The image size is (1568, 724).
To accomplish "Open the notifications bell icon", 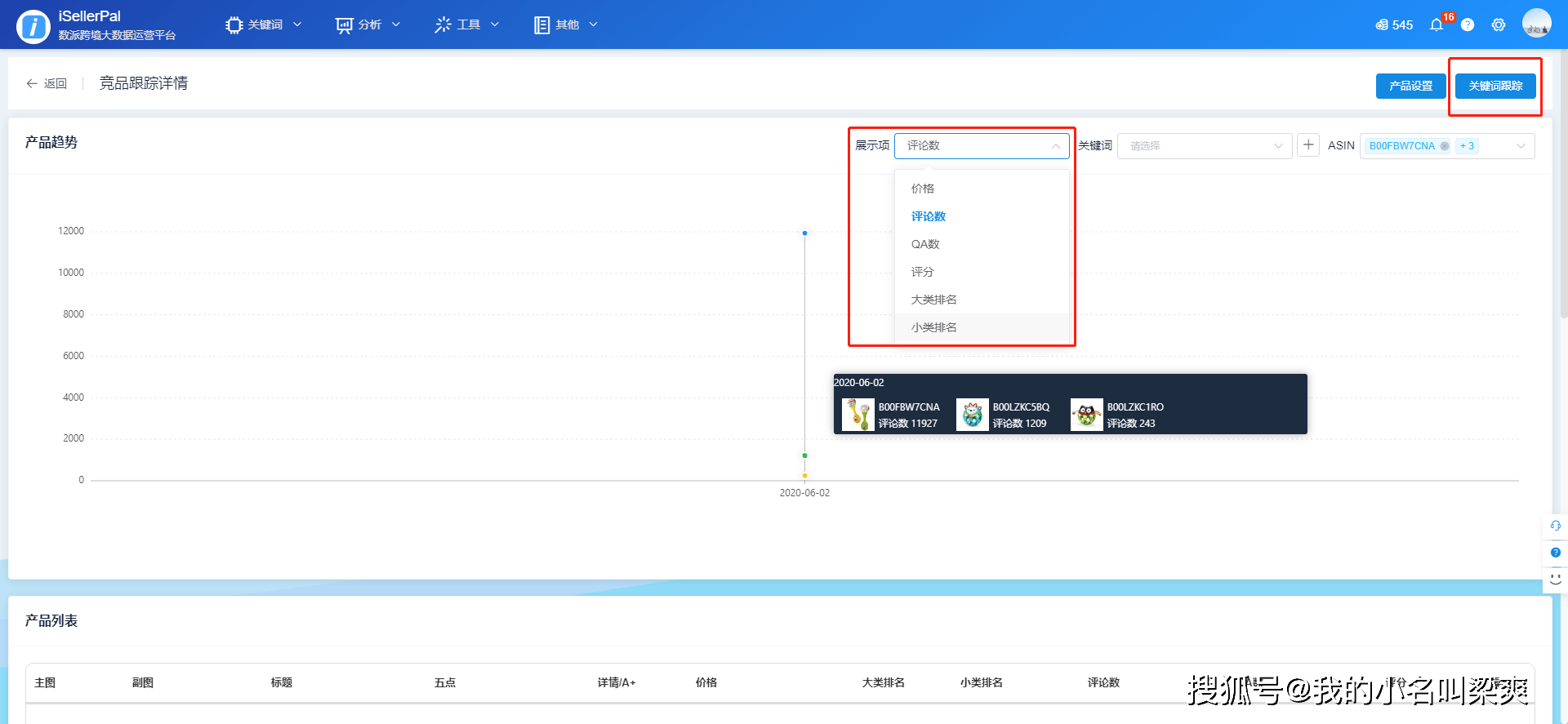I will point(1436,25).
